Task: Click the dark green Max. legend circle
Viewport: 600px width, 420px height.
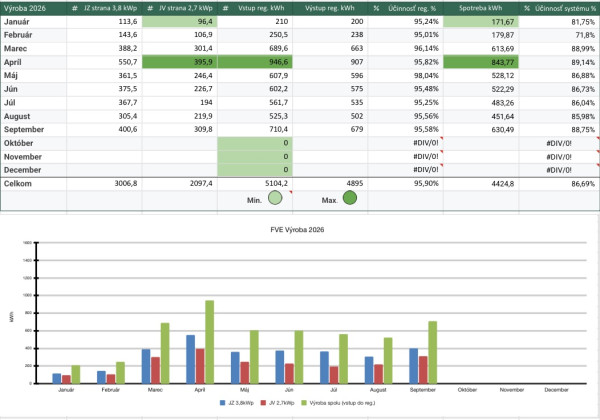Action: coord(350,198)
